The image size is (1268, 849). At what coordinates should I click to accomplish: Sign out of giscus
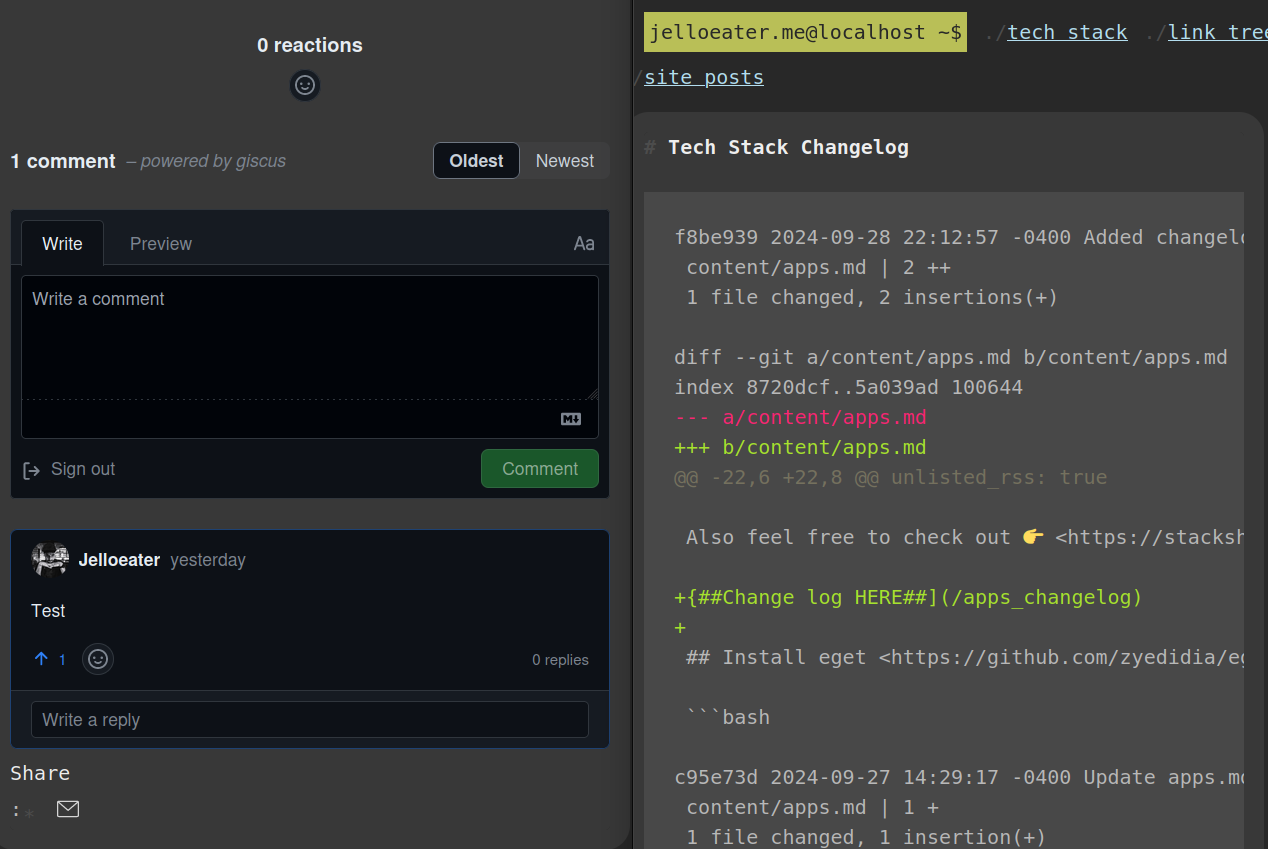click(x=69, y=469)
